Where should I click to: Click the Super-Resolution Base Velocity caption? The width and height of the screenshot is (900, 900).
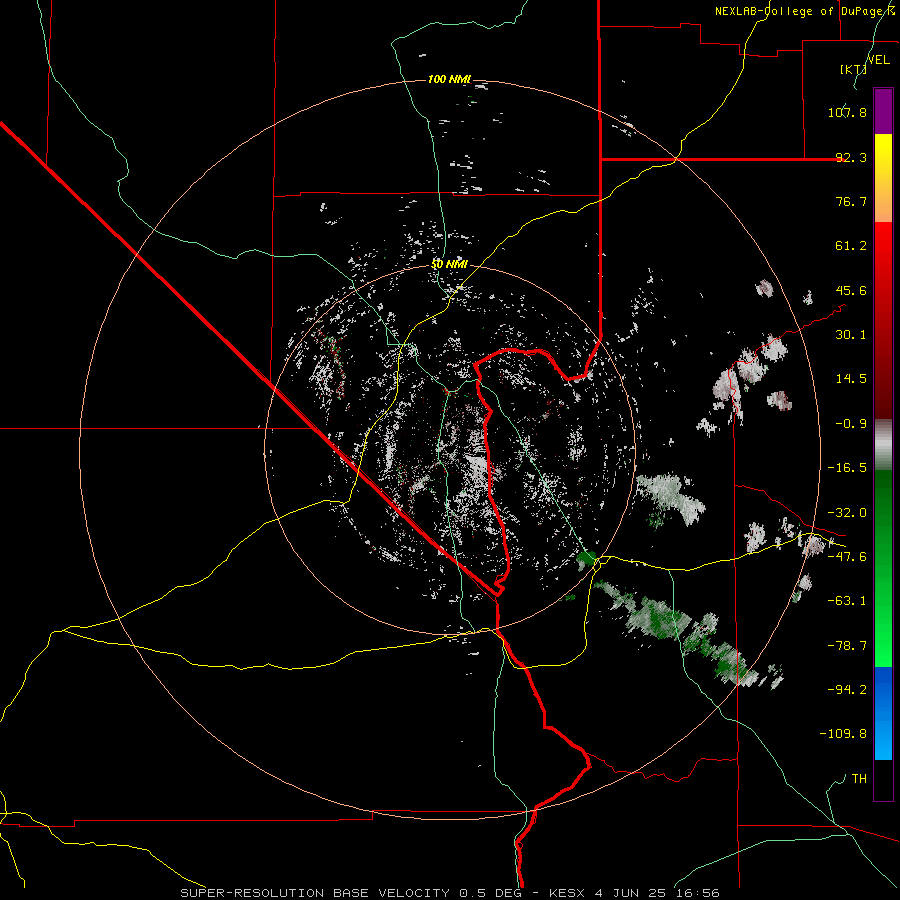449,893
